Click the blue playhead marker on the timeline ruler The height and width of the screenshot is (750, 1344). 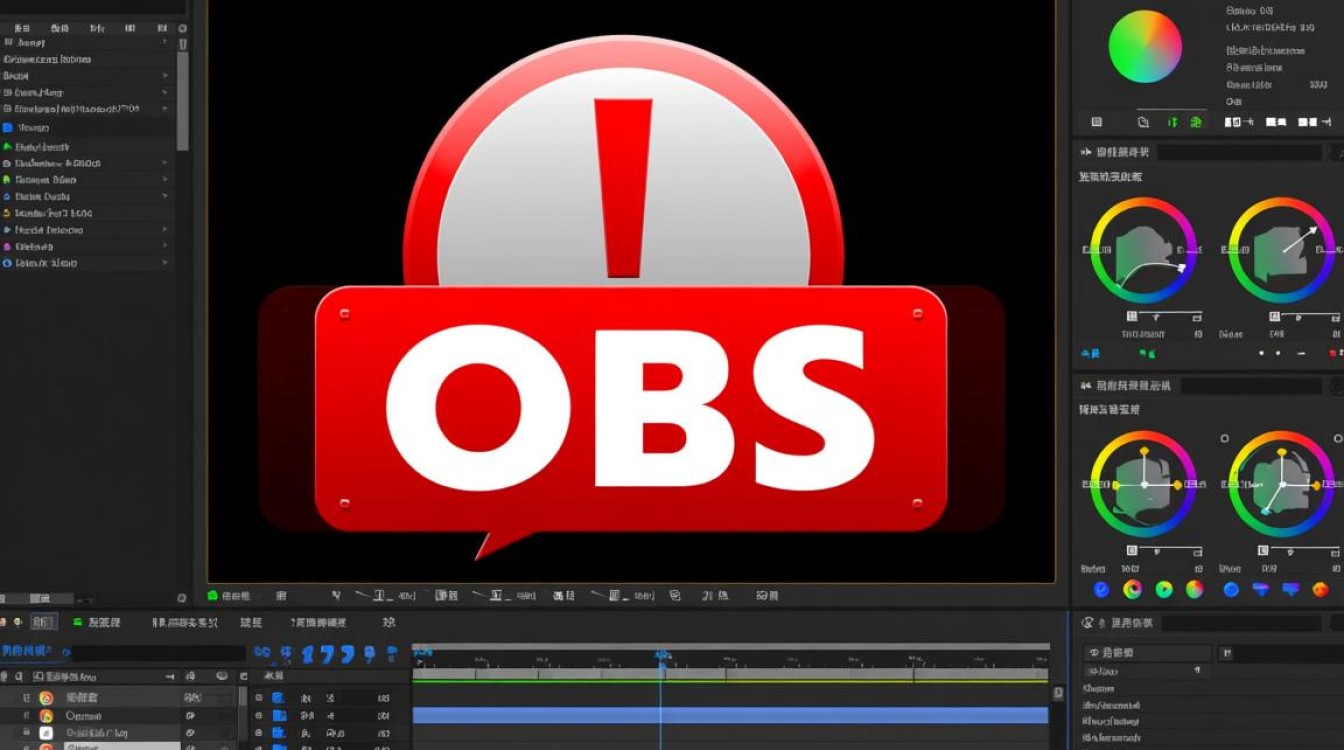661,655
